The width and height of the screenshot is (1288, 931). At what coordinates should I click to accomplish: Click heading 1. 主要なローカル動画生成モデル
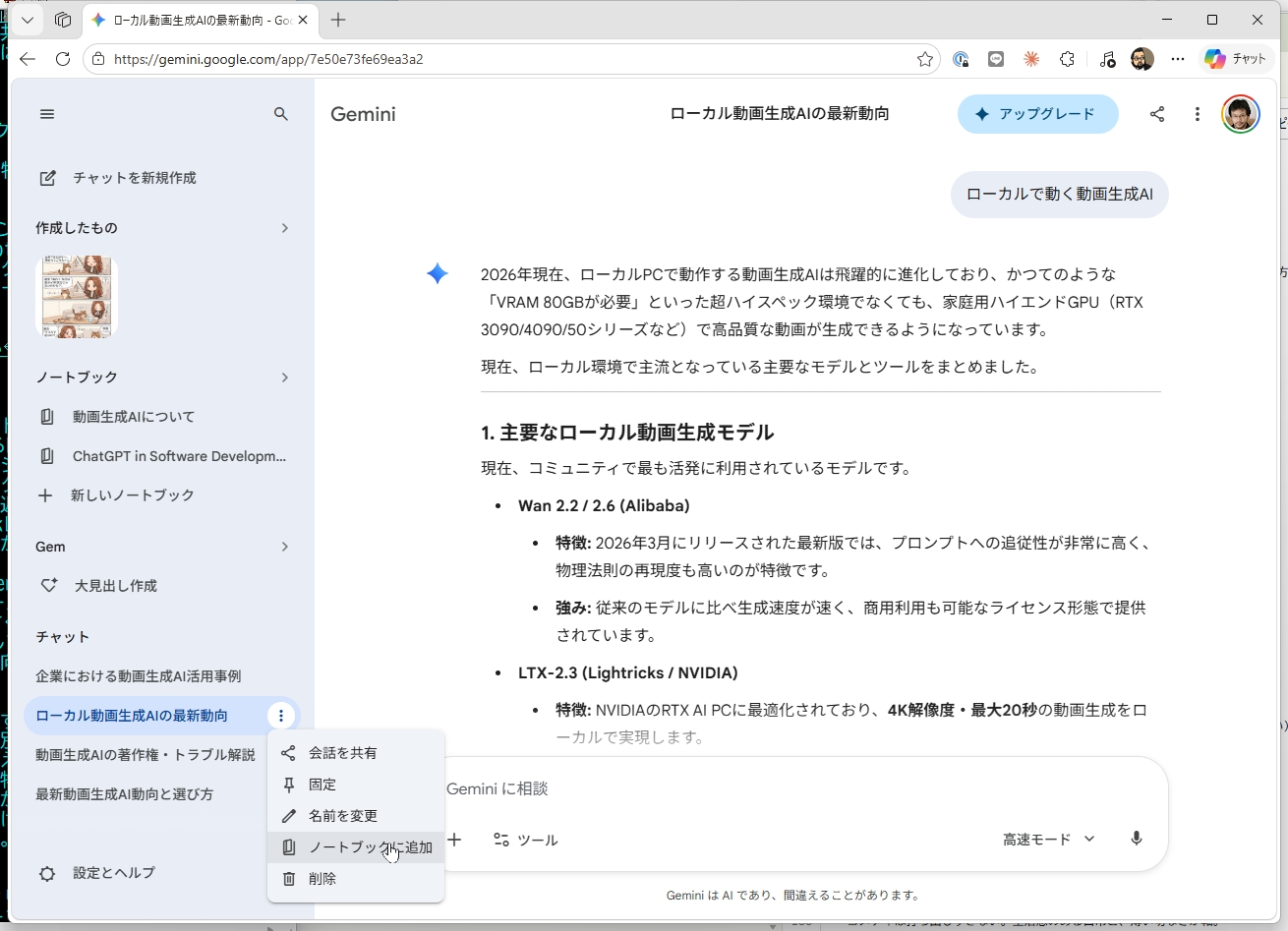627,433
